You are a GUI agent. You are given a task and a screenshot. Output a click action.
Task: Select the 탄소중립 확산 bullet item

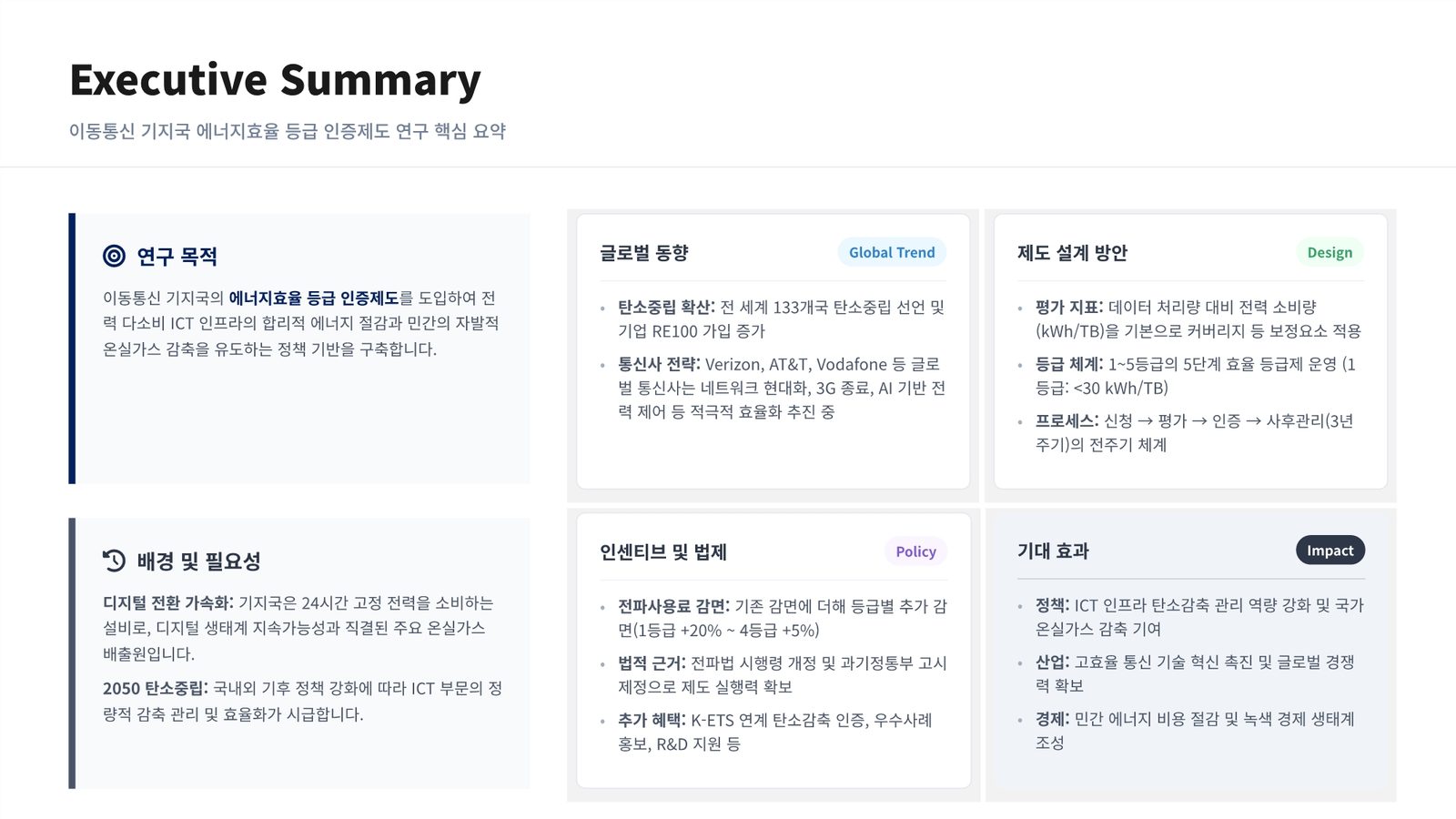tap(782, 319)
